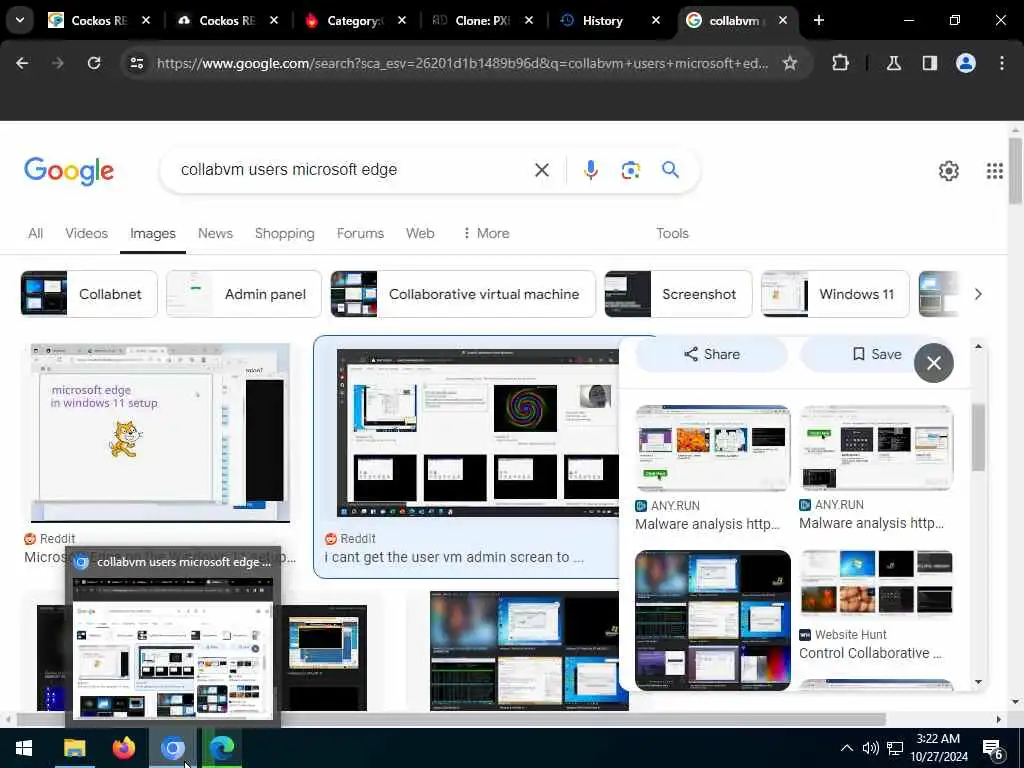Viewport: 1024px width, 768px height.
Task: Click the Google search text box
Action: point(353,170)
